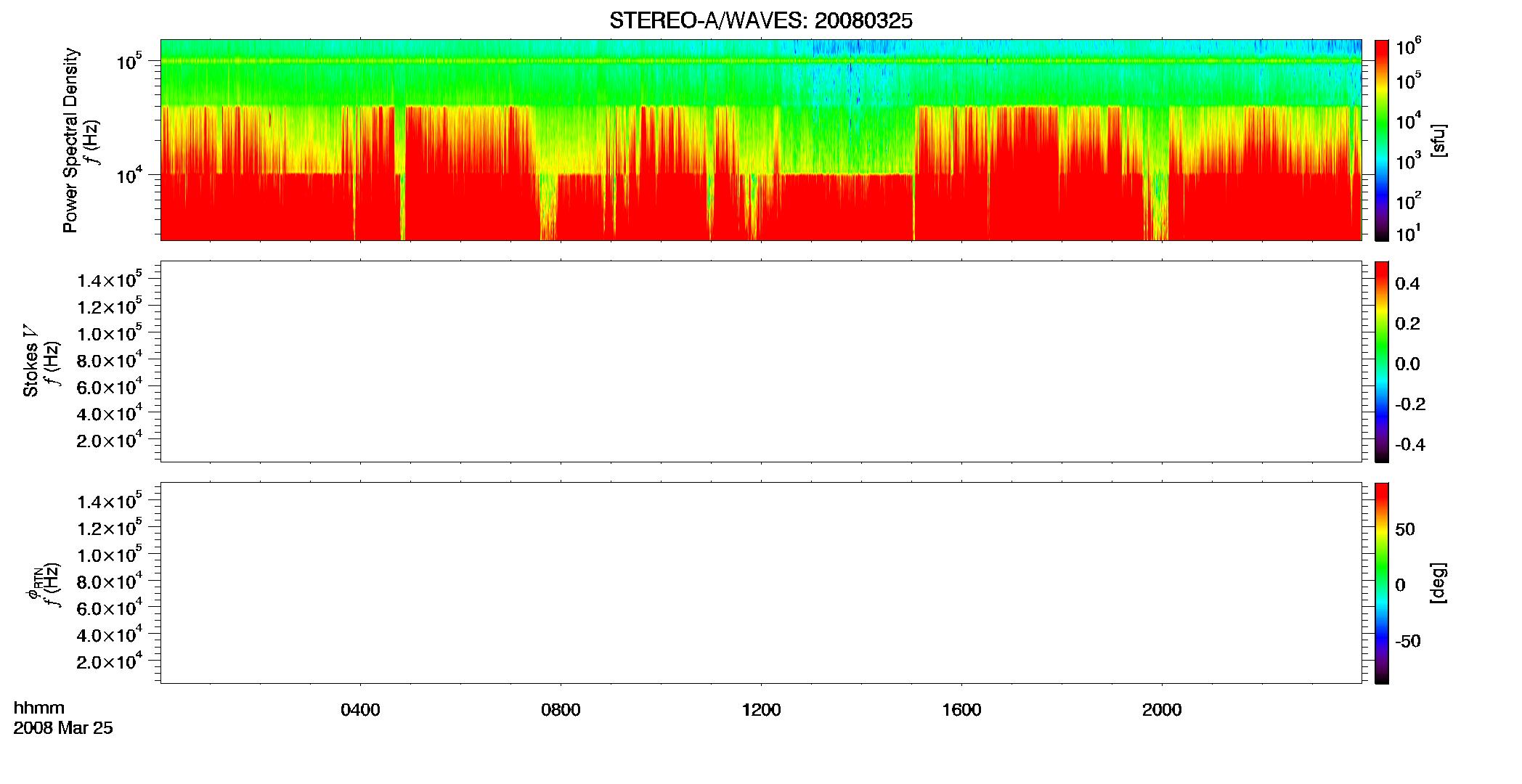Click the -0.4 label on Stokes color bar
The width and height of the screenshot is (1522, 784).
[x=1410, y=445]
